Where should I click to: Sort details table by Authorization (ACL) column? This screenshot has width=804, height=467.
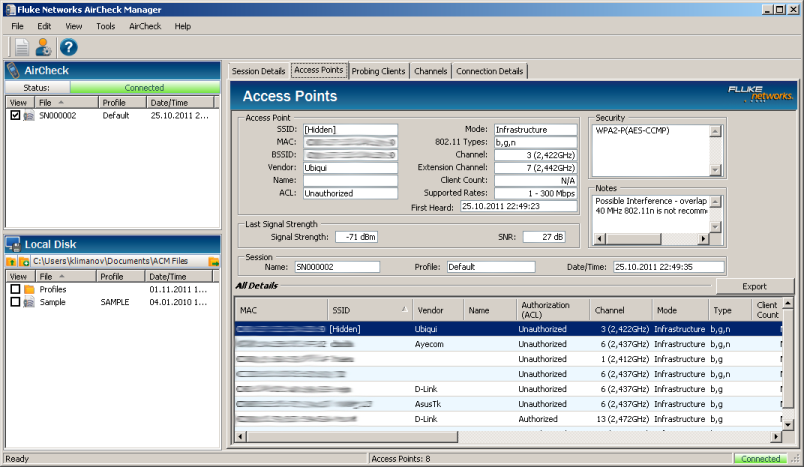[553, 310]
